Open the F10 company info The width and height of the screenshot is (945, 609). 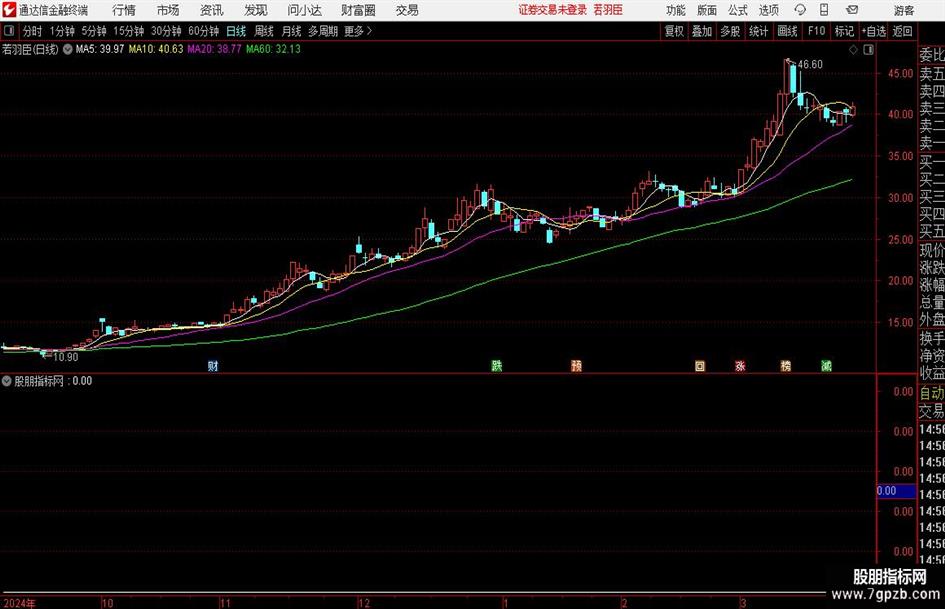[x=817, y=31]
